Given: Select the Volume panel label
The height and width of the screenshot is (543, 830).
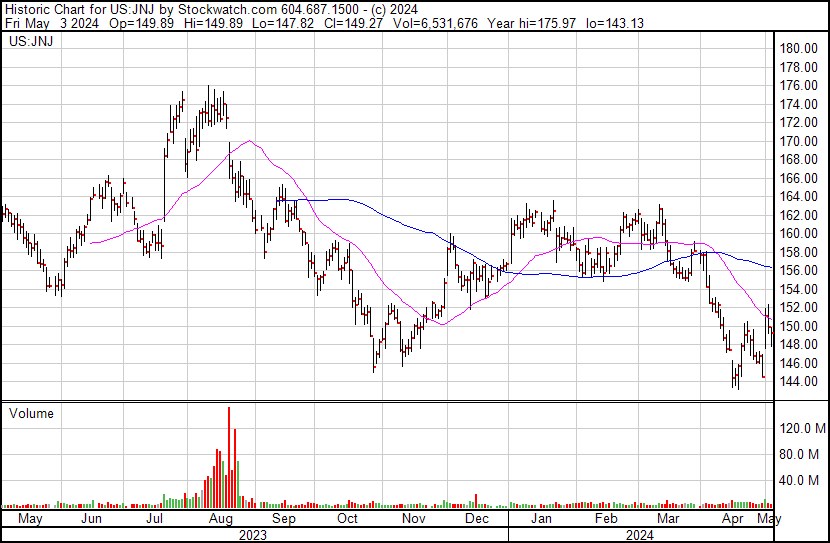Looking at the screenshot, I should pyautogui.click(x=31, y=413).
